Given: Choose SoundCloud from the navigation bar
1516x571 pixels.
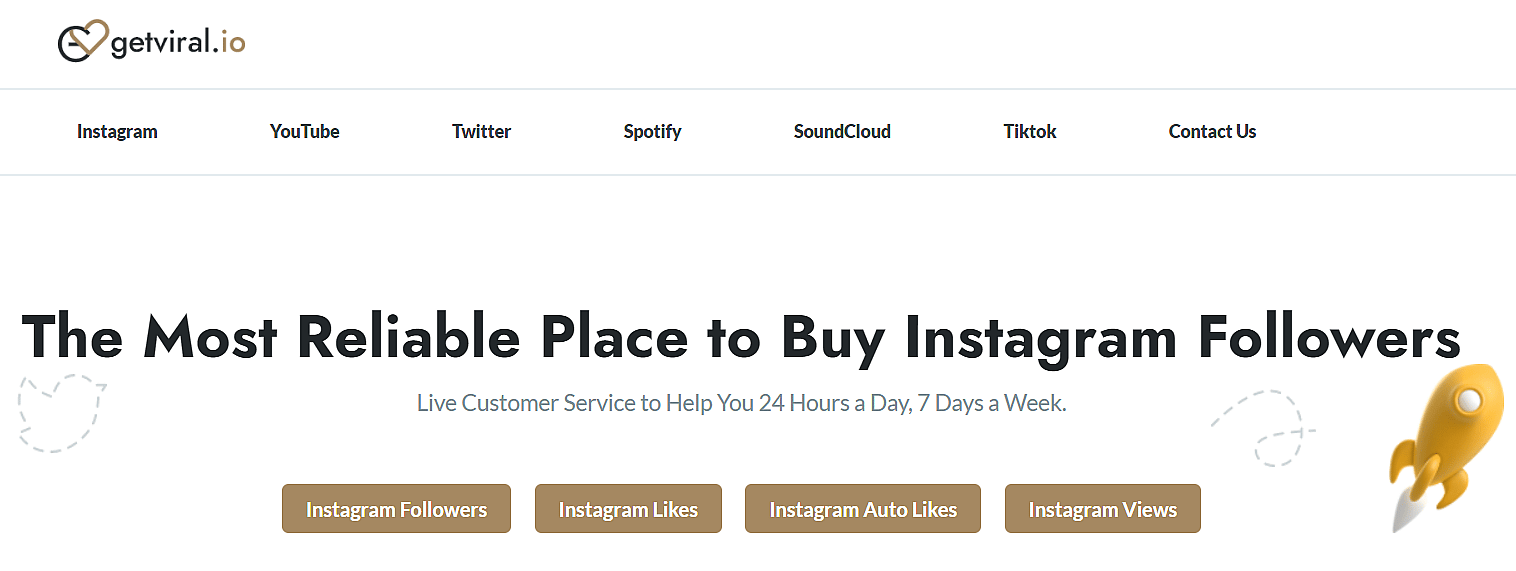Looking at the screenshot, I should 842,132.
